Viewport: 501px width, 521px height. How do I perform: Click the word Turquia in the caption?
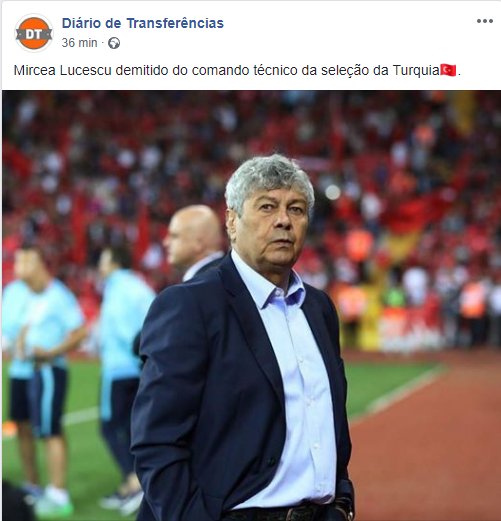[416, 70]
